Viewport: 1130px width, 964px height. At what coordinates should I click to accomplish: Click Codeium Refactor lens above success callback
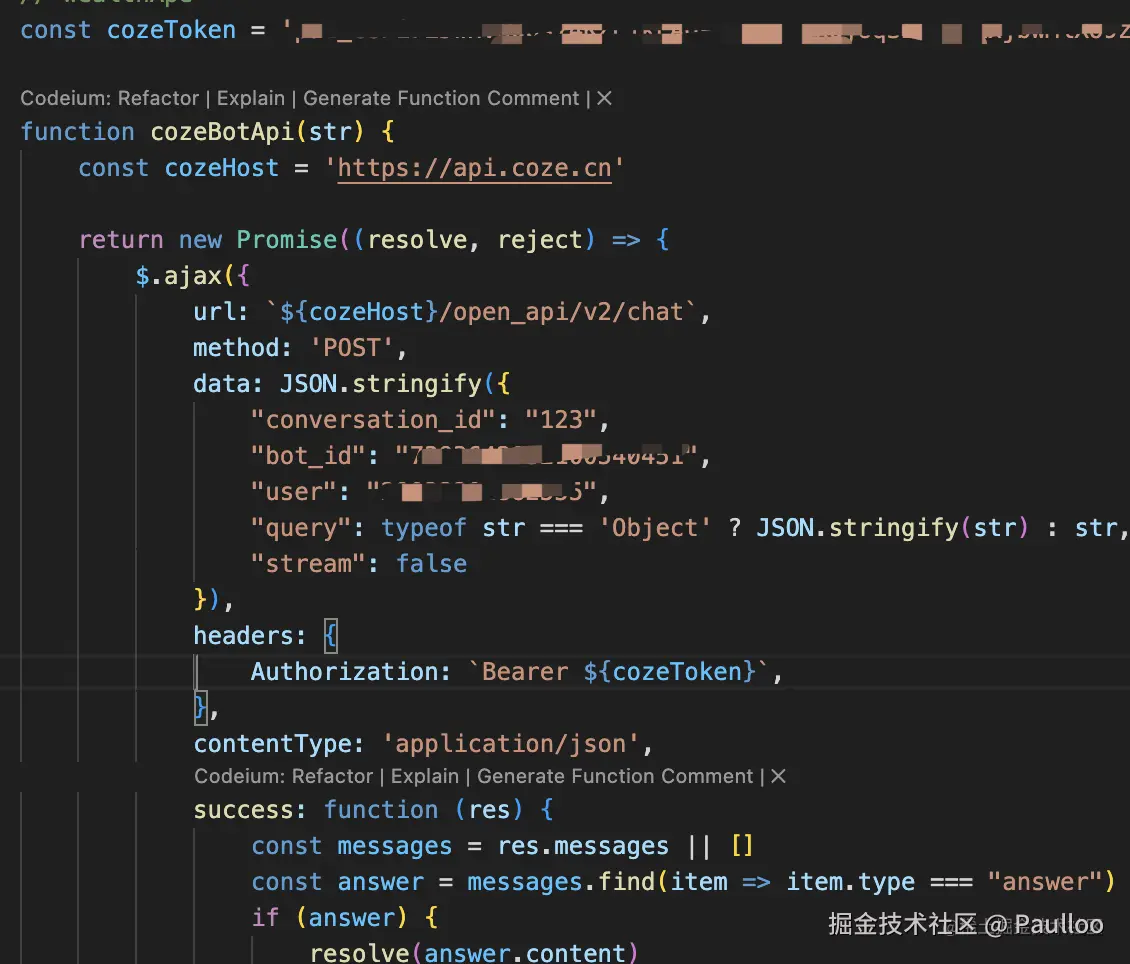click(332, 776)
